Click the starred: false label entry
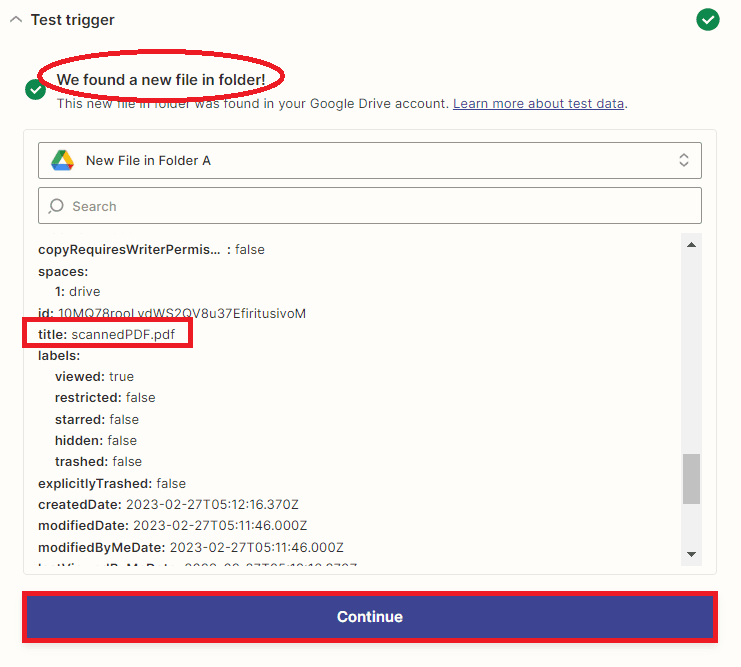741x667 pixels. point(97,419)
